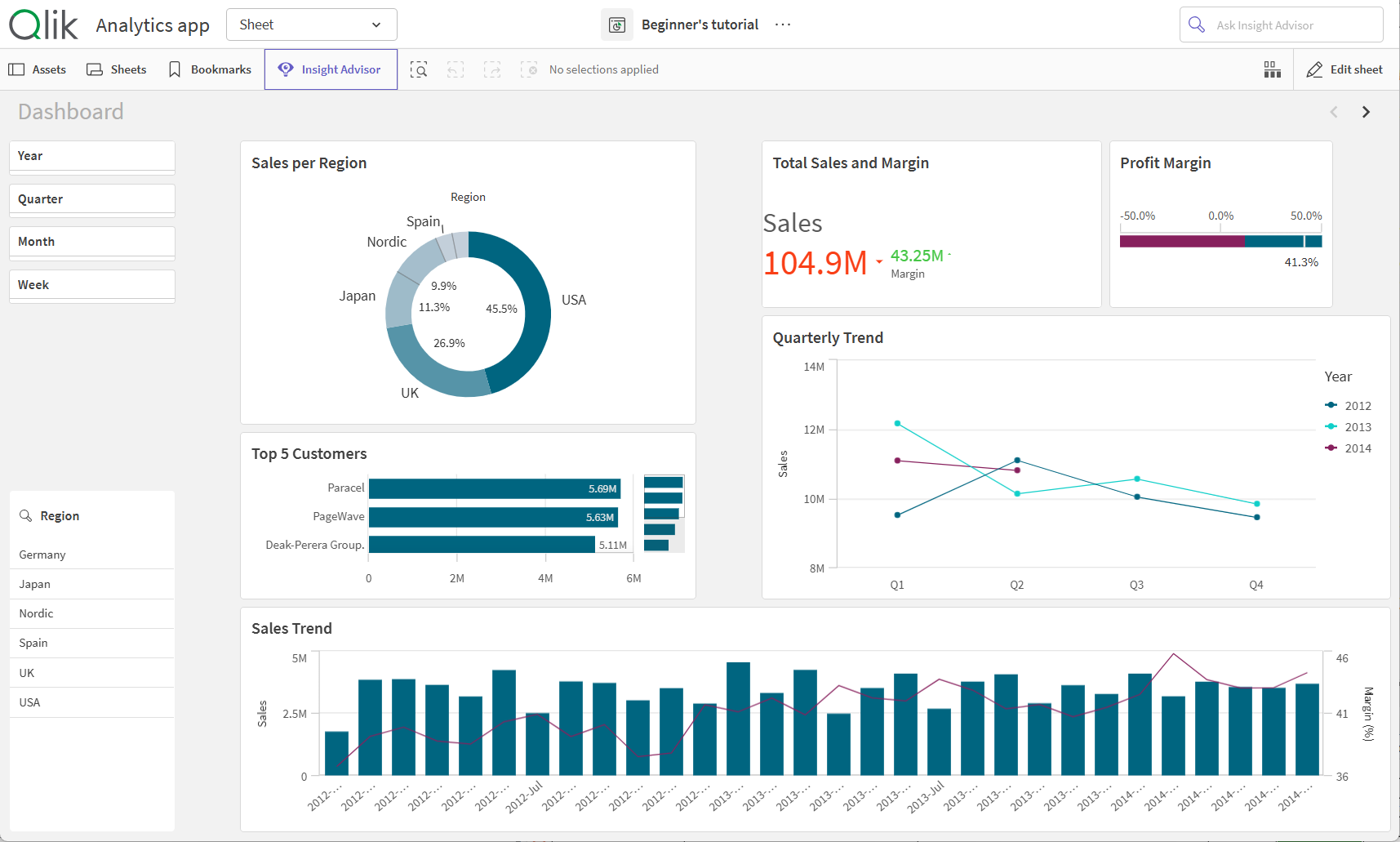Click the search icon in the Region filter pane

[25, 515]
